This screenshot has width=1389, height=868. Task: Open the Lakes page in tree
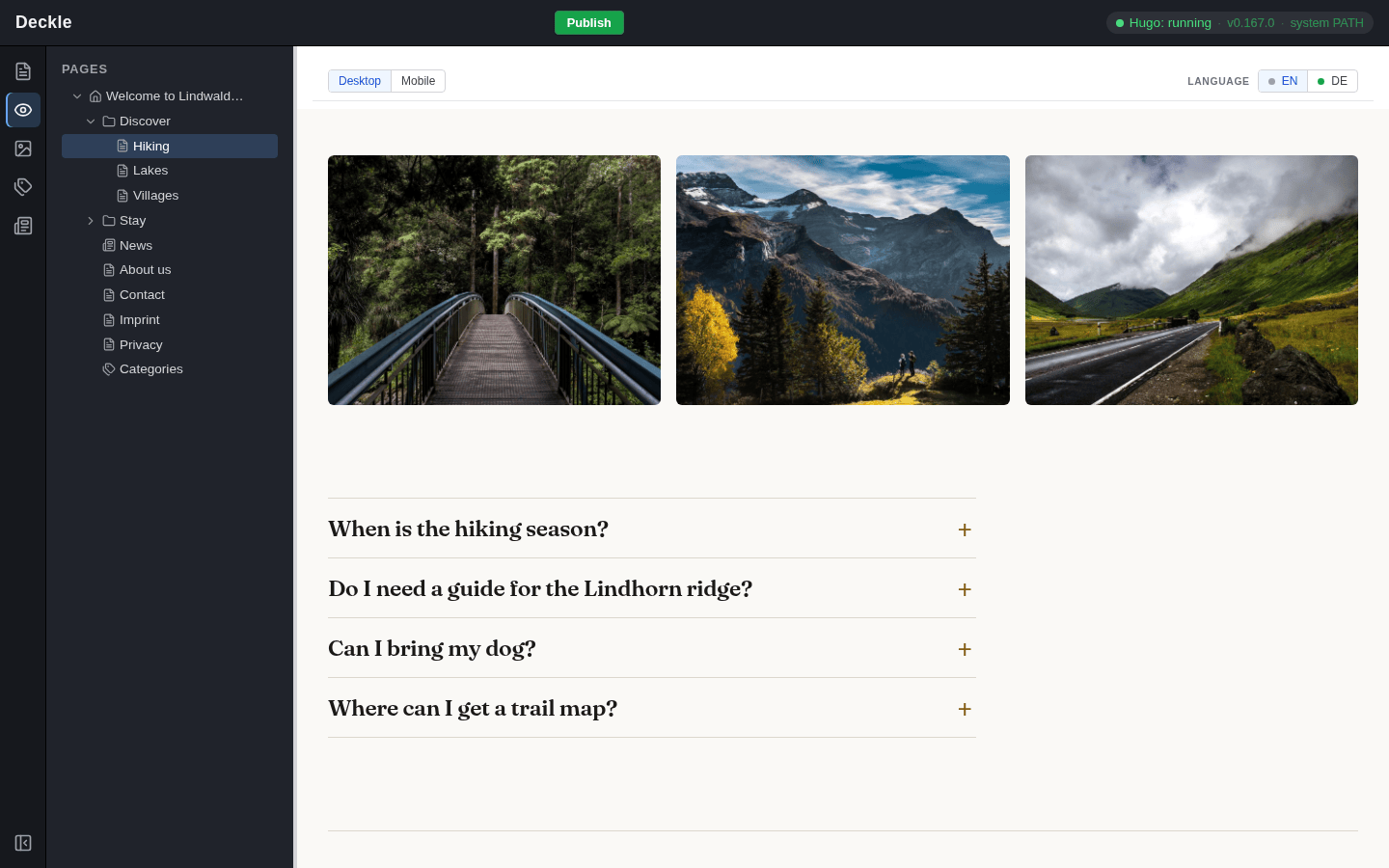(x=170, y=171)
